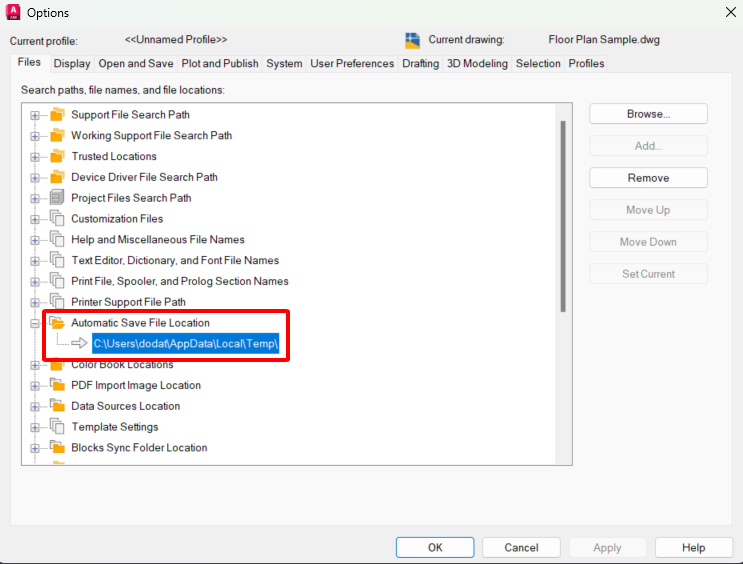Confirm with the OK button
The width and height of the screenshot is (743, 564).
tap(435, 547)
